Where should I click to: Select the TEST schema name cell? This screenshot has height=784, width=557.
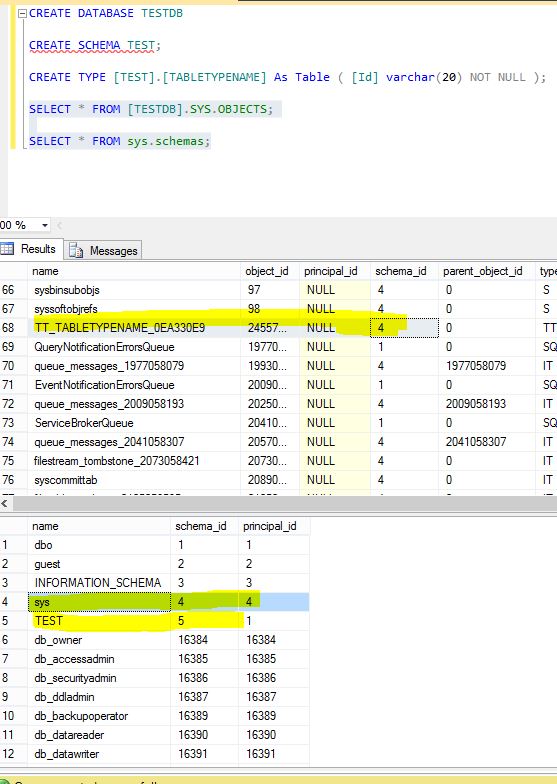pyautogui.click(x=99, y=621)
